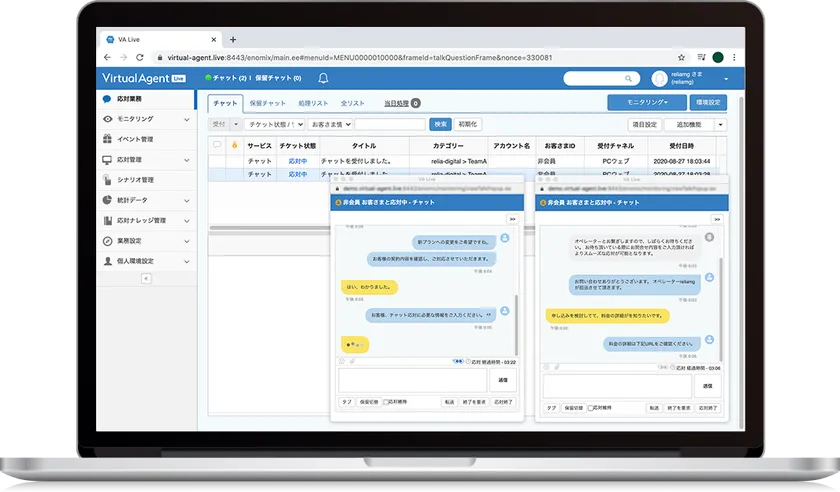Click the 応対ナレッジ管理 books icon
Viewport: 840px width, 492px height.
pos(107,220)
